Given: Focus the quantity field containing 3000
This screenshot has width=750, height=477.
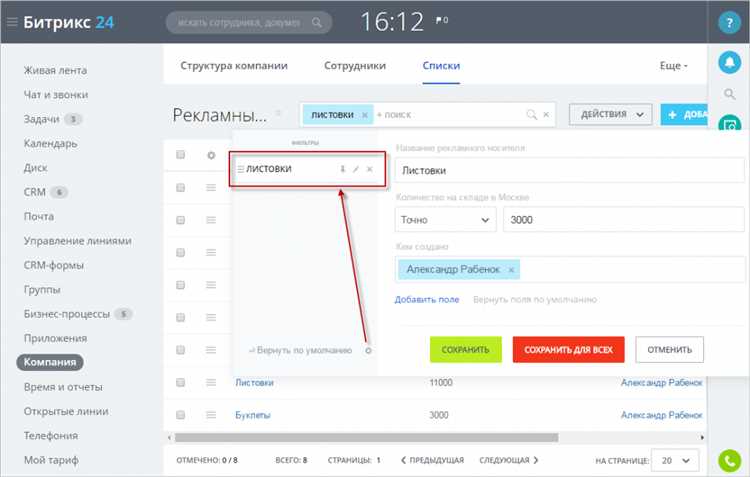Looking at the screenshot, I should 624,220.
